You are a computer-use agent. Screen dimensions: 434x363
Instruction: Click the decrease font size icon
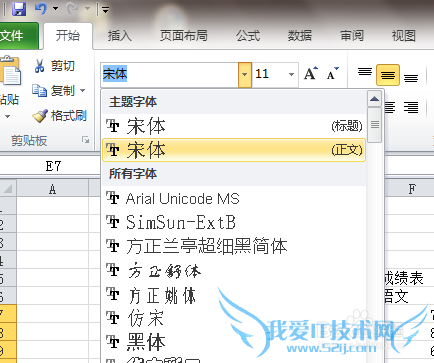332,74
